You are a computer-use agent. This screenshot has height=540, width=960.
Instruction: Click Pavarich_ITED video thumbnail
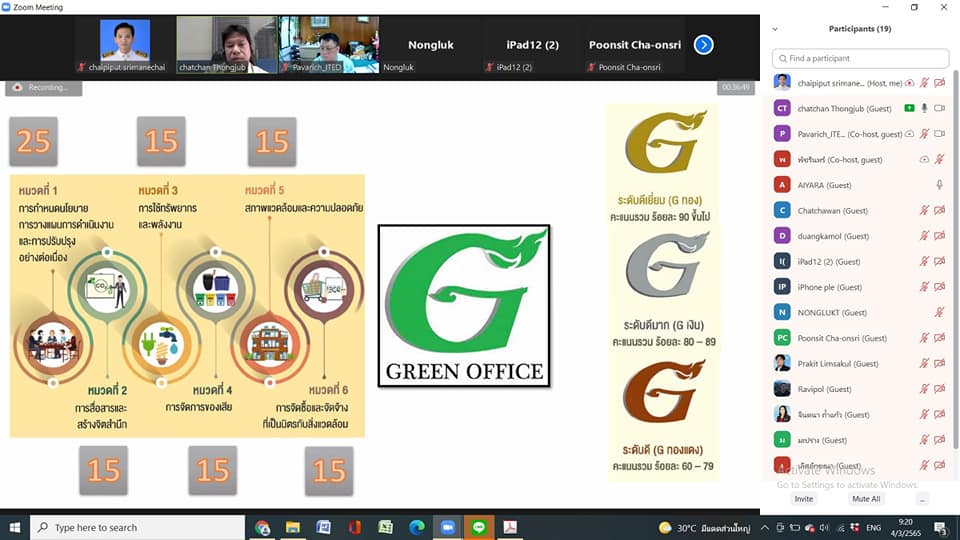coord(329,45)
